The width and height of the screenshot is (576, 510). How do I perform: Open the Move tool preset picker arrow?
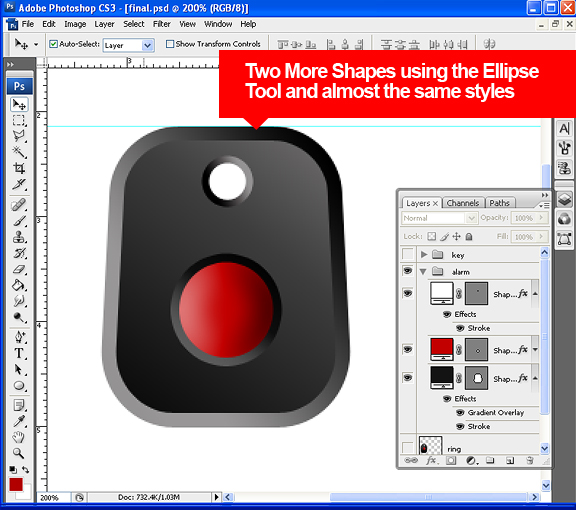tap(36, 44)
